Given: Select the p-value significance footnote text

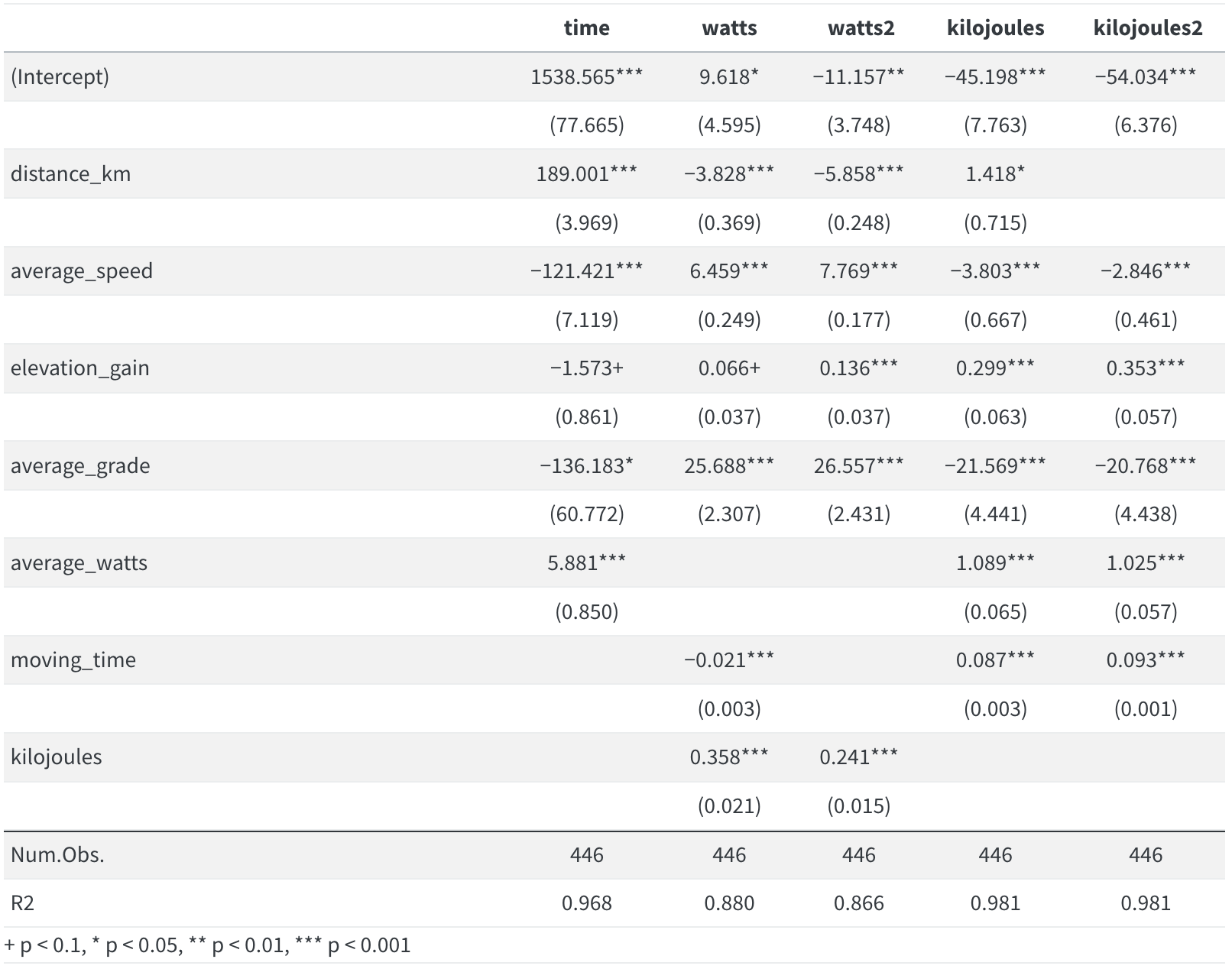Looking at the screenshot, I should click(207, 945).
